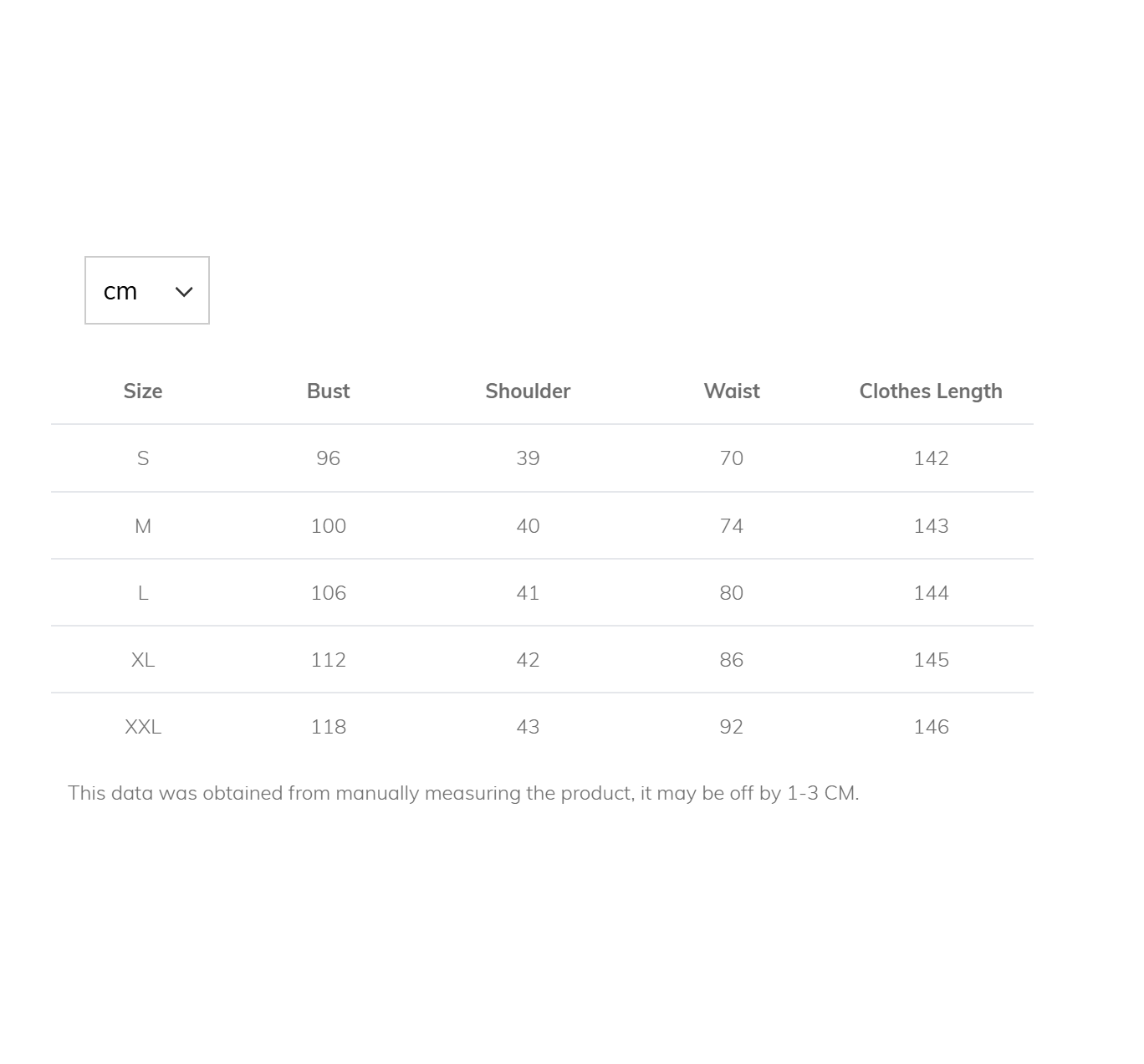Select the Size column header

click(143, 391)
